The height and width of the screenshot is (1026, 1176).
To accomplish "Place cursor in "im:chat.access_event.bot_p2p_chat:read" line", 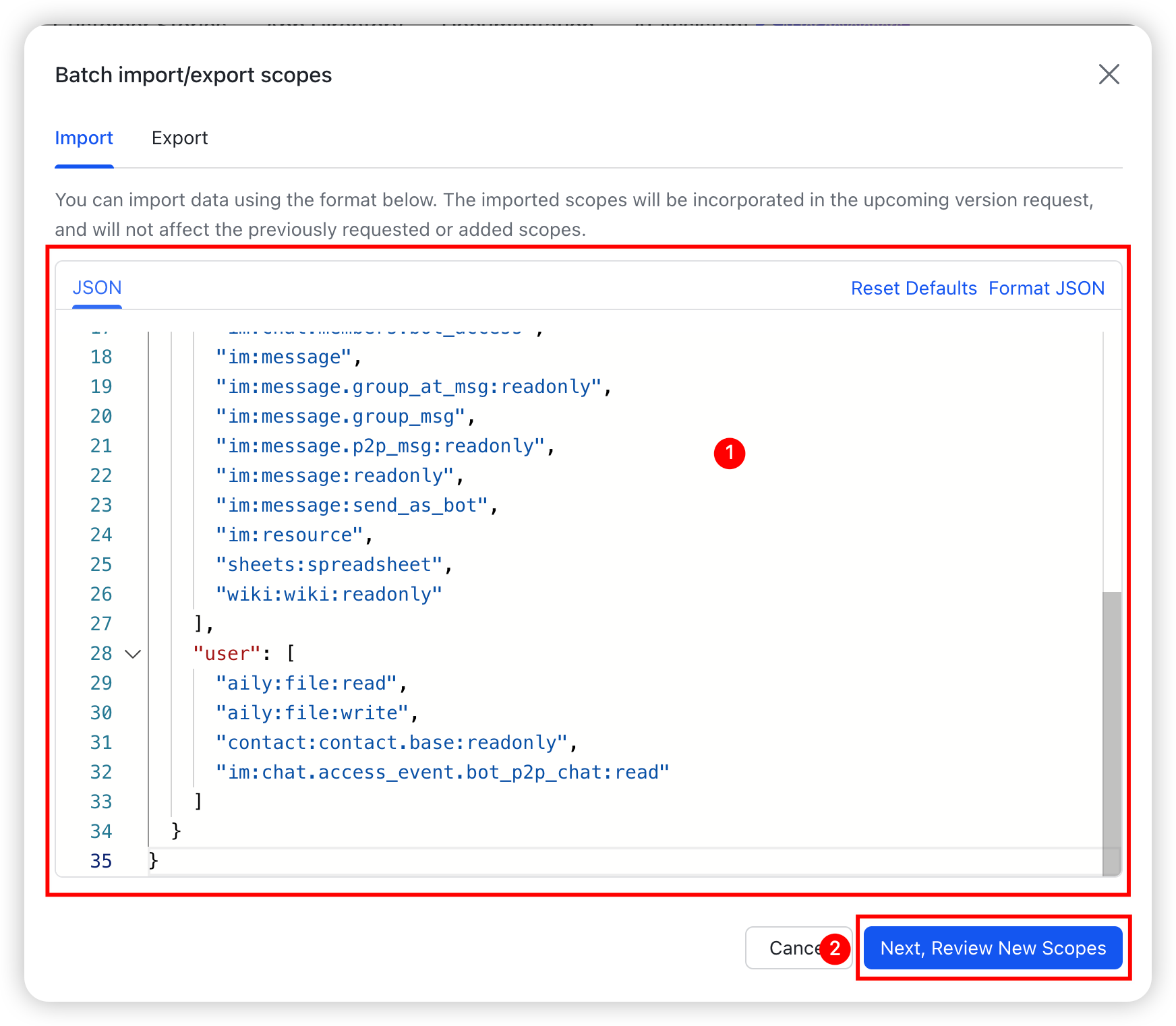I will (x=442, y=773).
